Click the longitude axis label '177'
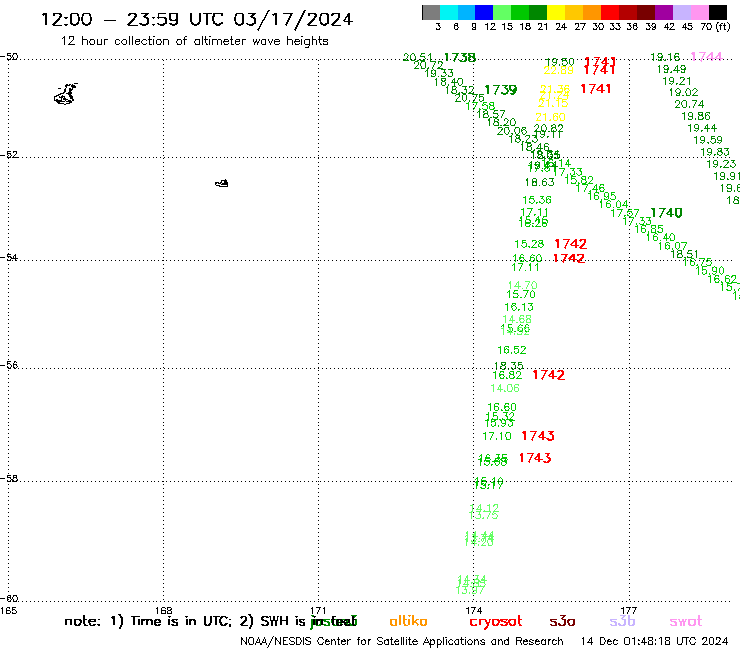This screenshot has height=650, width=740. (629, 610)
